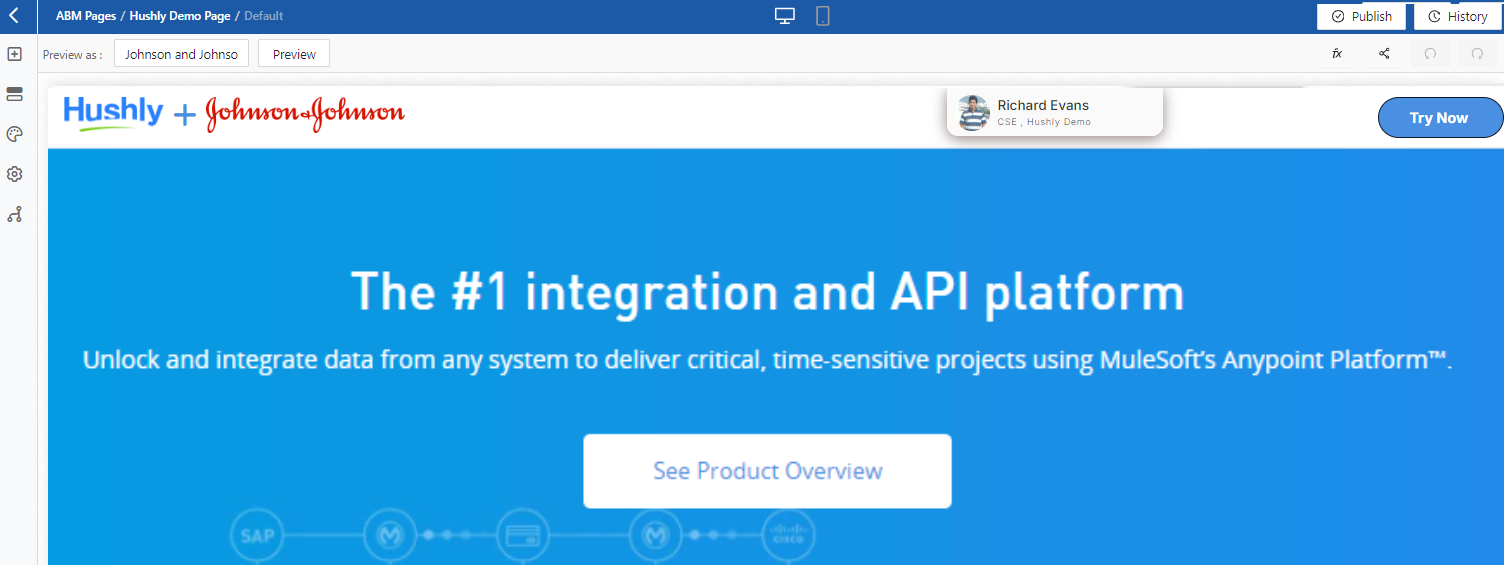
Task: Click the SAP circle in diagram
Action: click(256, 535)
